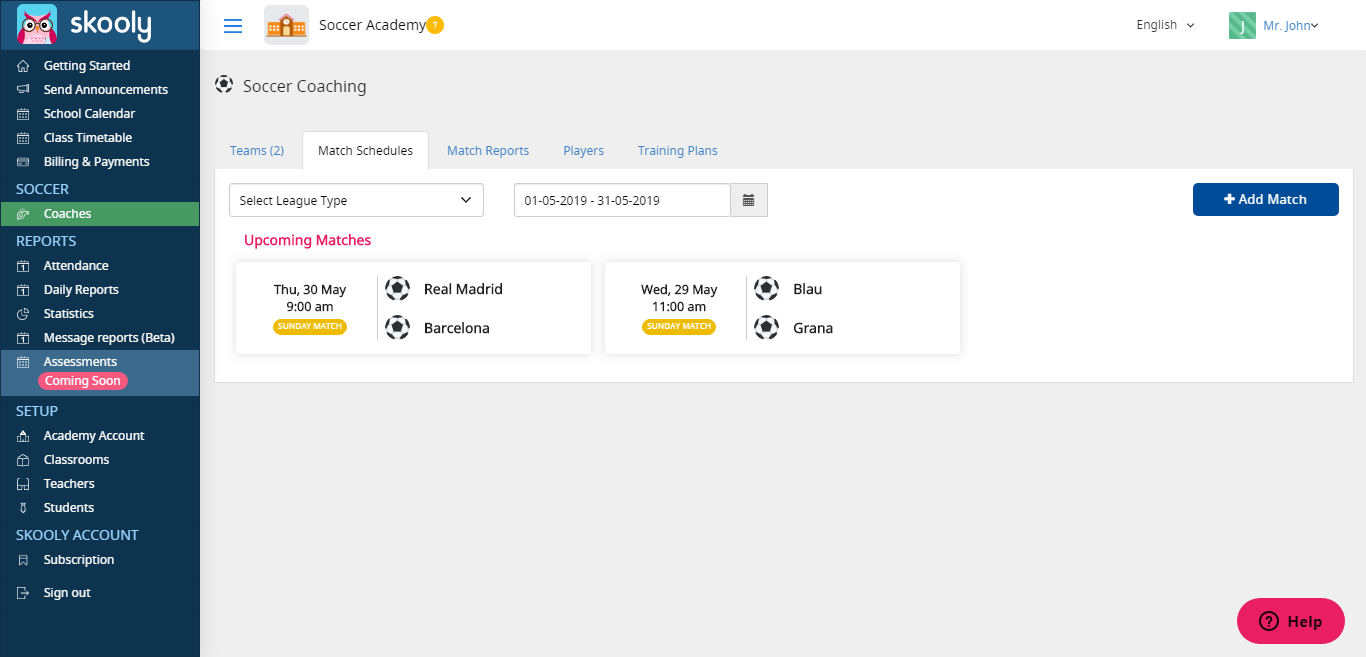This screenshot has width=1366, height=657.
Task: Click the Grana team name
Action: (x=813, y=328)
